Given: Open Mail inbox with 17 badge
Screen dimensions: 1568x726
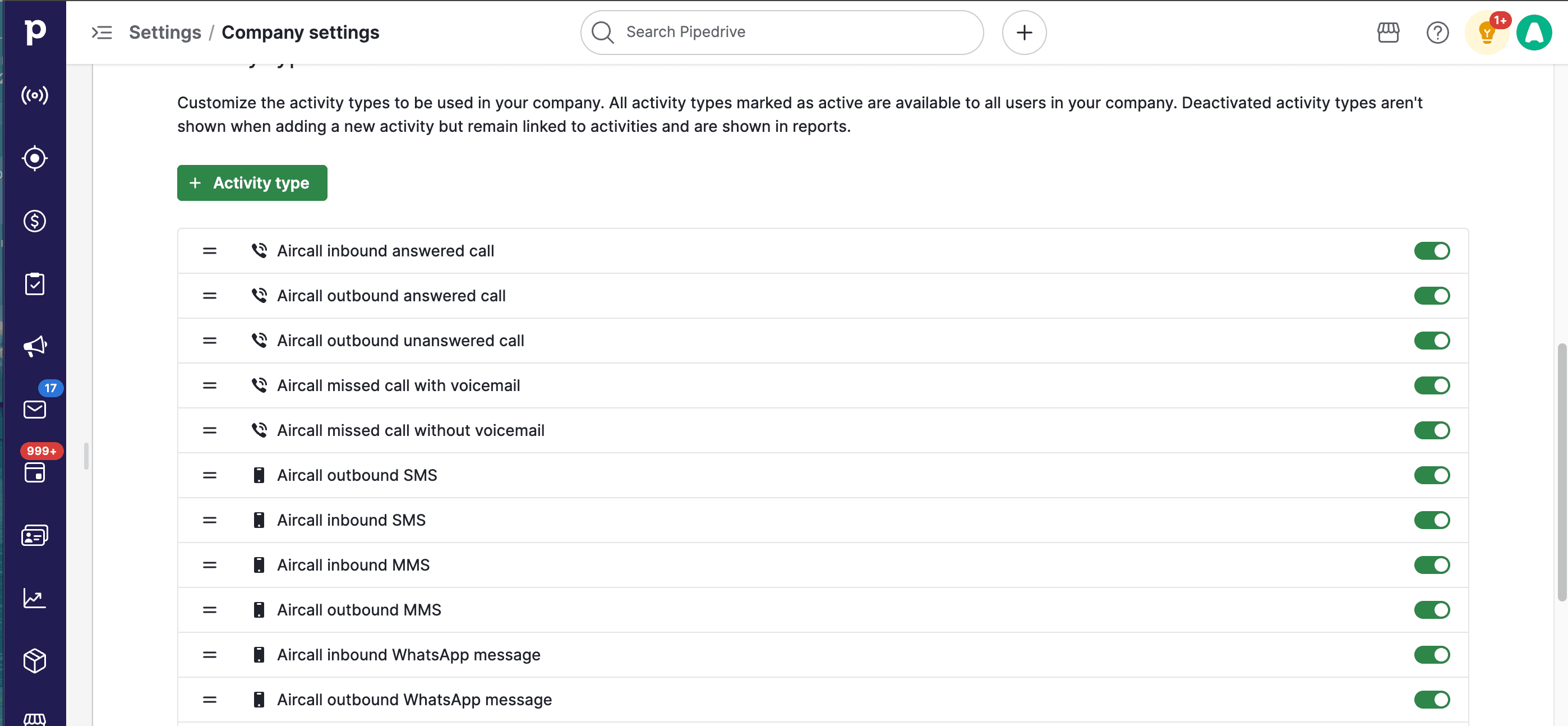Looking at the screenshot, I should (x=35, y=410).
